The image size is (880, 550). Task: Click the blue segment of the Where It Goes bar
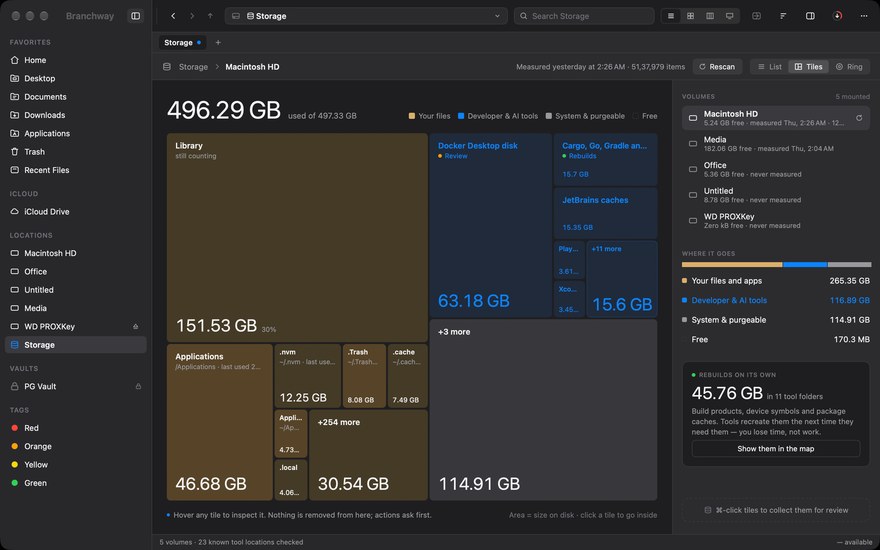click(x=805, y=264)
